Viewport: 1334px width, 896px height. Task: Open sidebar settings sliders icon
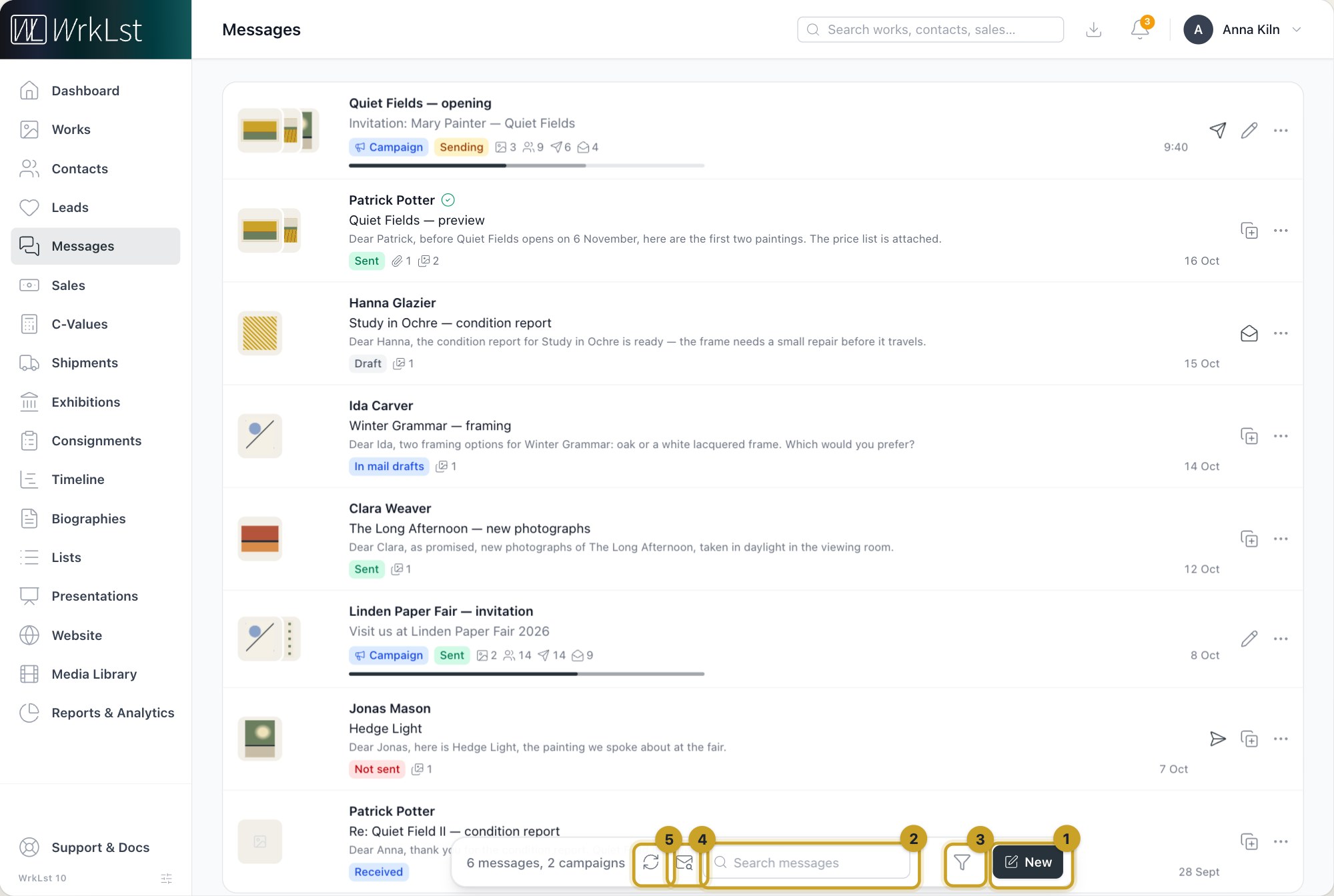pos(167,878)
